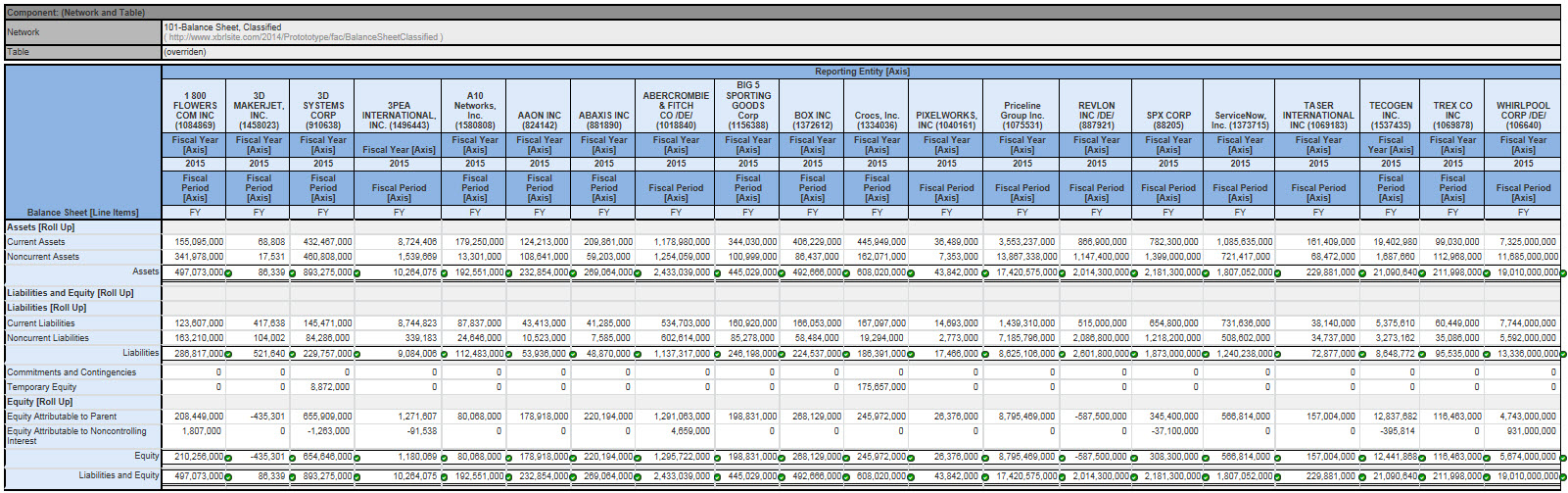Click green check icon next to 3D Makerjet Assets 86,339

pos(292,273)
